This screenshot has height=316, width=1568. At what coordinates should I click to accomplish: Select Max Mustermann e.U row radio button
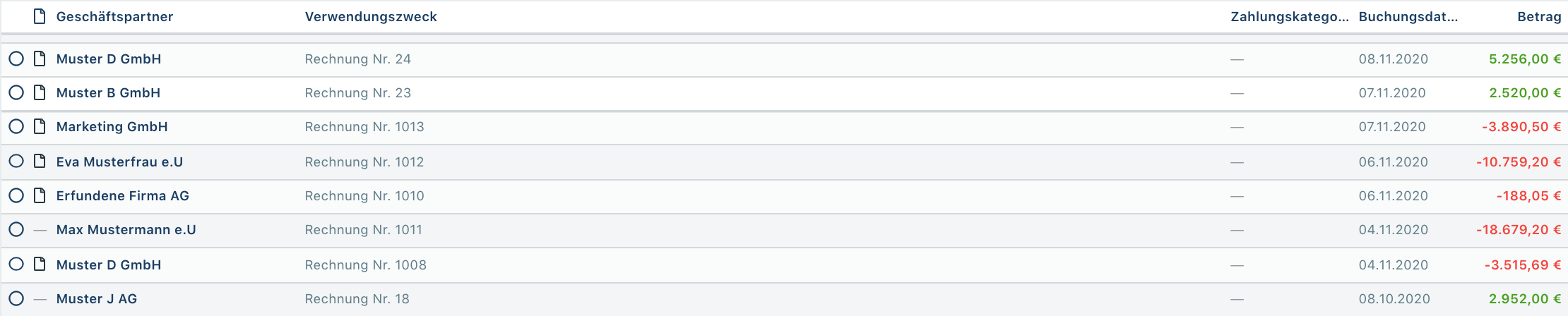pos(16,229)
